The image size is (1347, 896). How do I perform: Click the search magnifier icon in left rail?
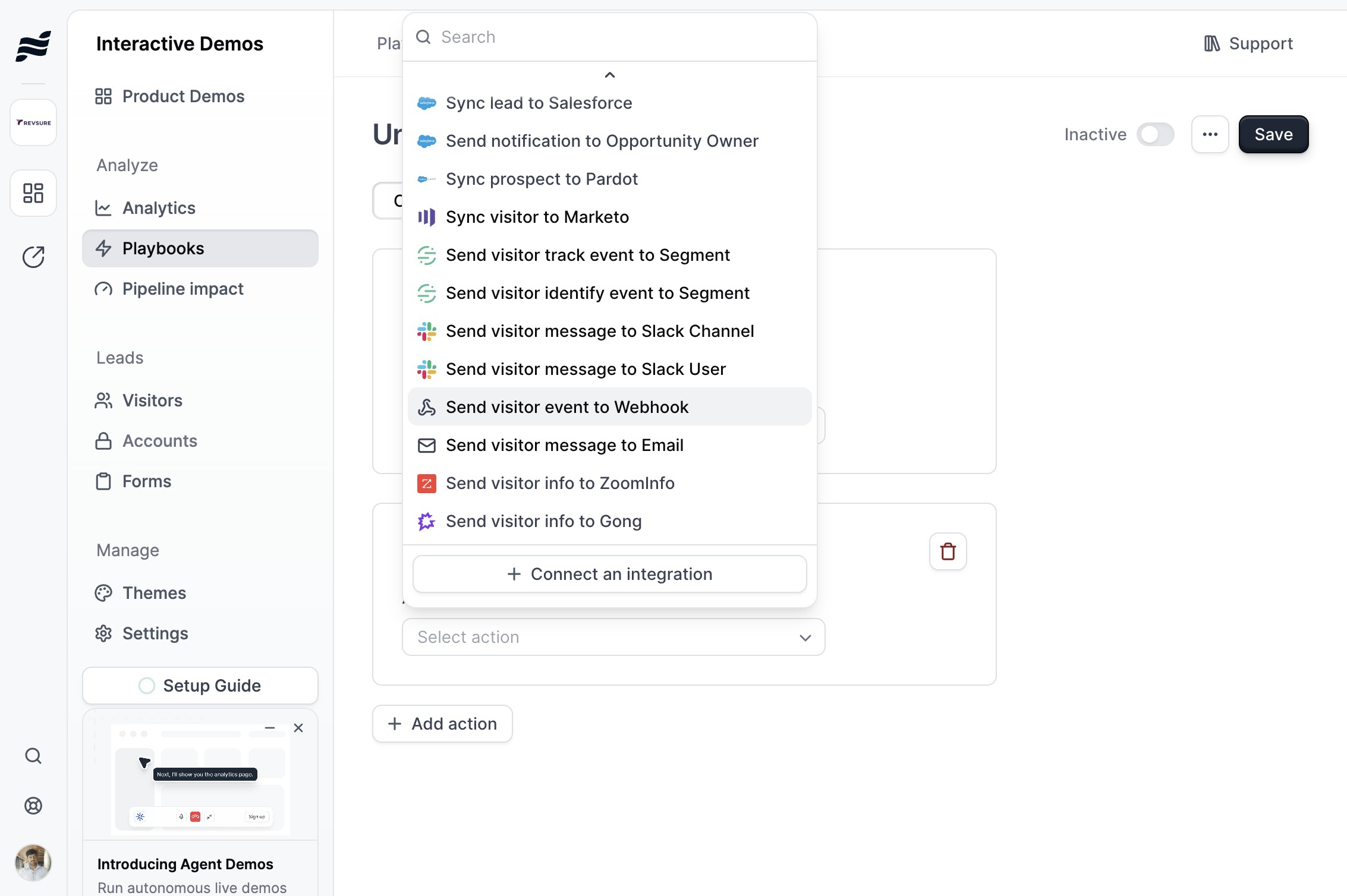(33, 756)
